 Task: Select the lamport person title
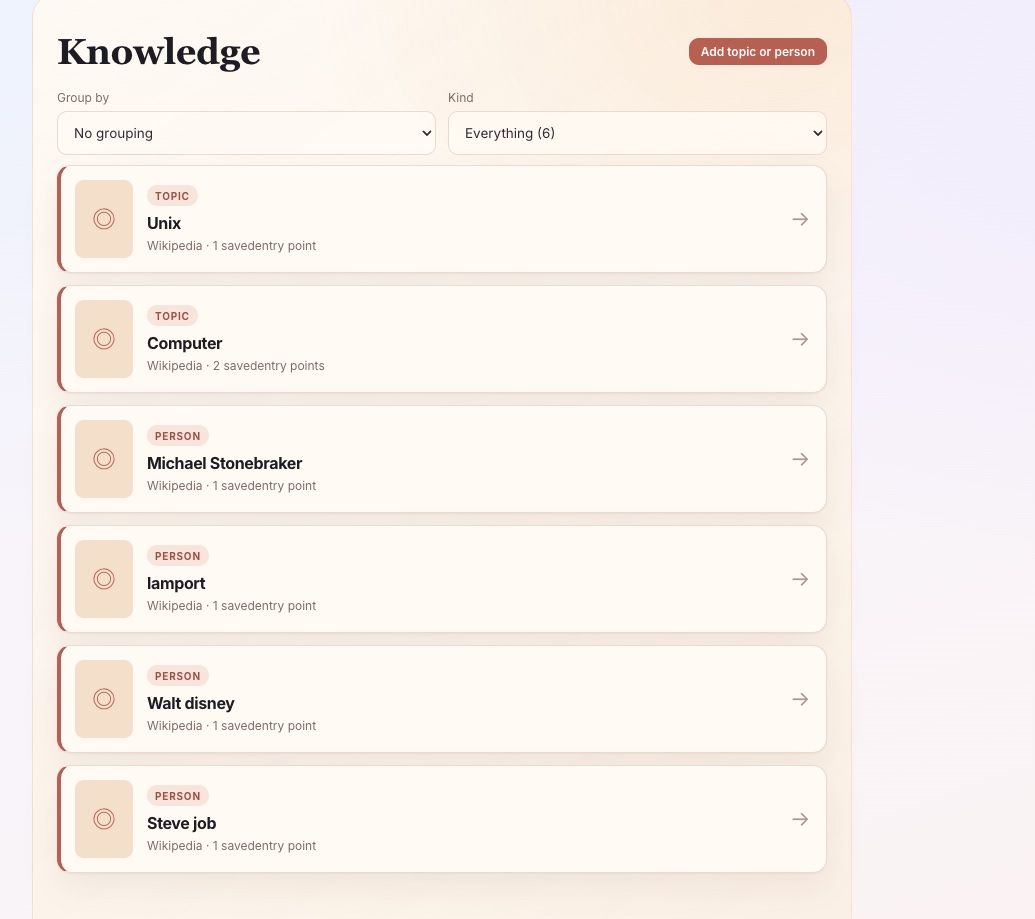(176, 584)
